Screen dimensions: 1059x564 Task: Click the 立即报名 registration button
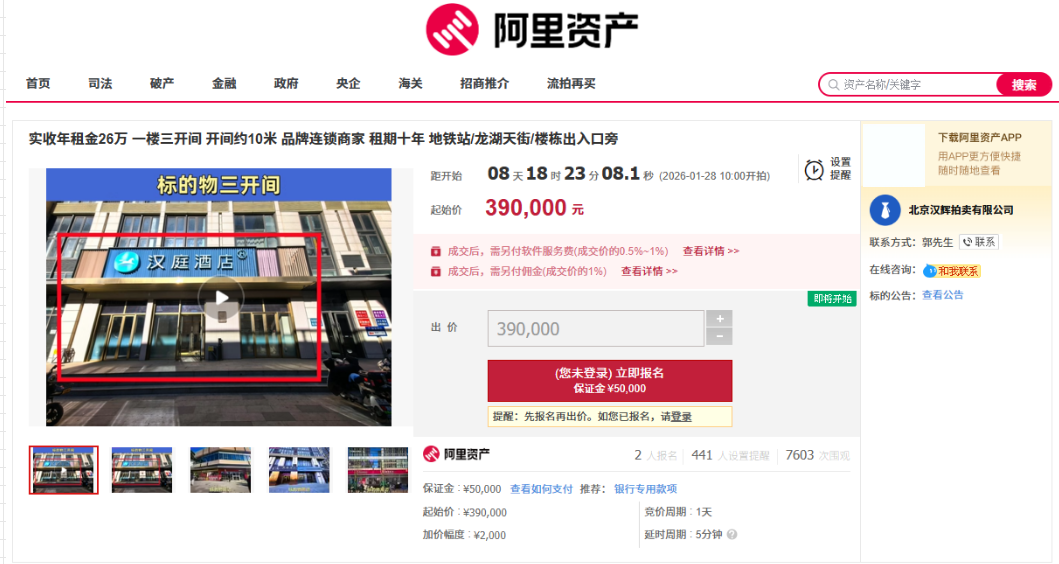point(609,380)
